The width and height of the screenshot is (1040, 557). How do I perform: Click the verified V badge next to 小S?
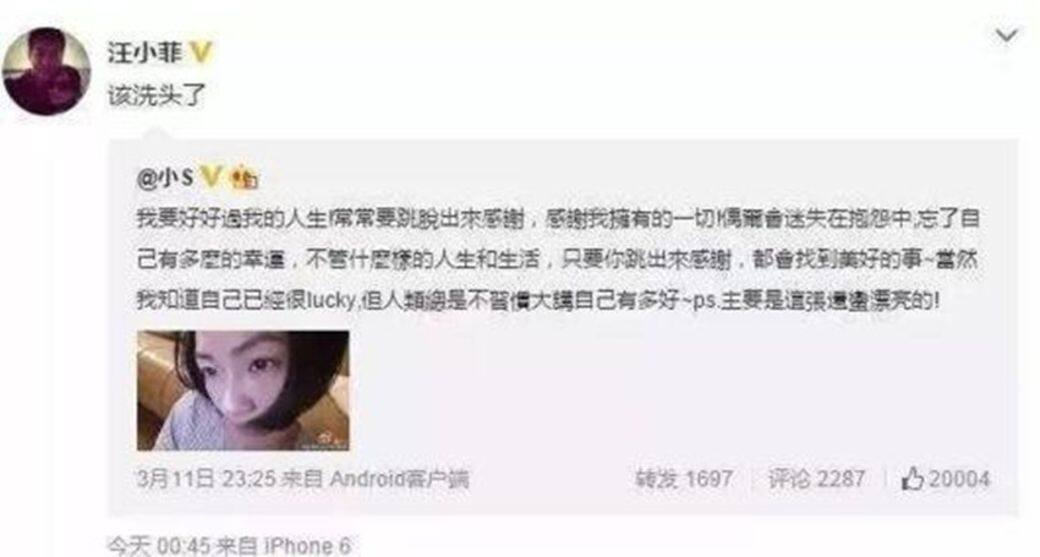click(x=211, y=177)
